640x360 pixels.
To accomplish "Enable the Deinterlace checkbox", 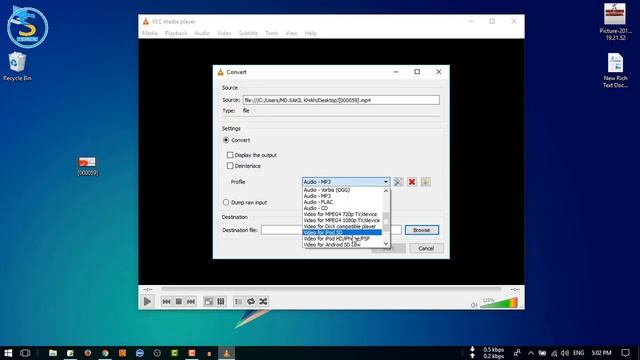I will click(x=230, y=166).
